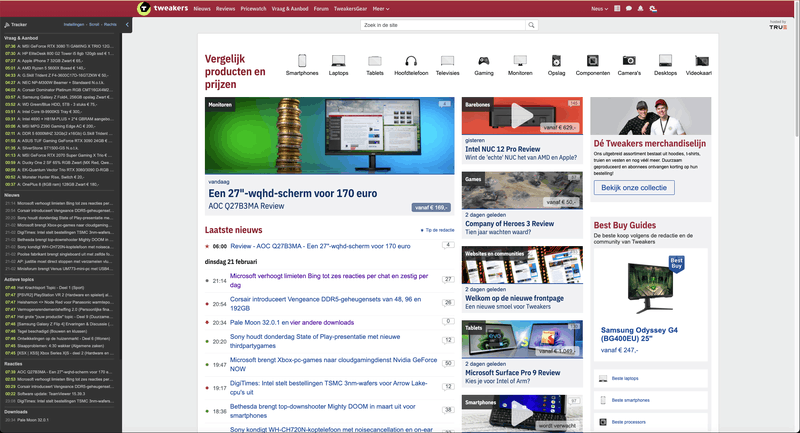Click the AOC monitor featured image
This screenshot has width=800, height=433.
[x=329, y=136]
